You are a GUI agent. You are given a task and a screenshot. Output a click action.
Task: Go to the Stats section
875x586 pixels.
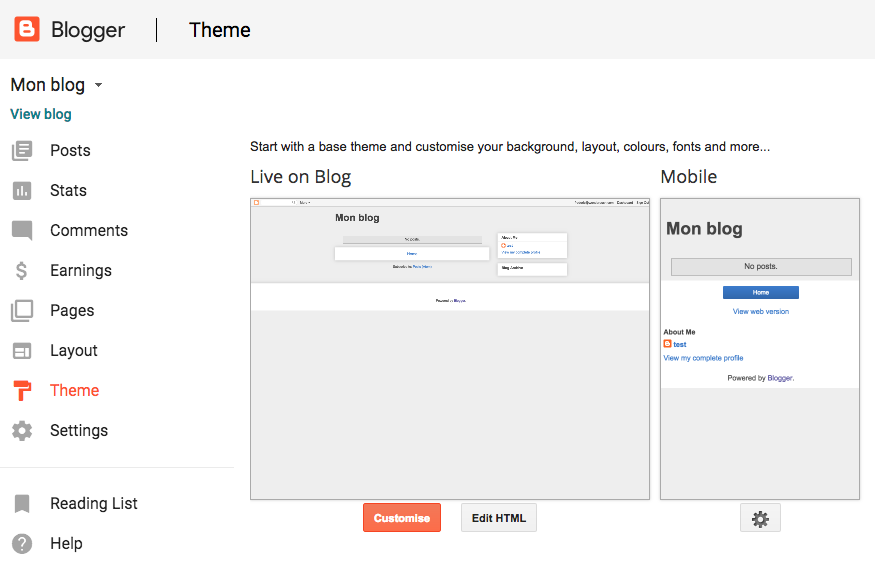tap(68, 191)
